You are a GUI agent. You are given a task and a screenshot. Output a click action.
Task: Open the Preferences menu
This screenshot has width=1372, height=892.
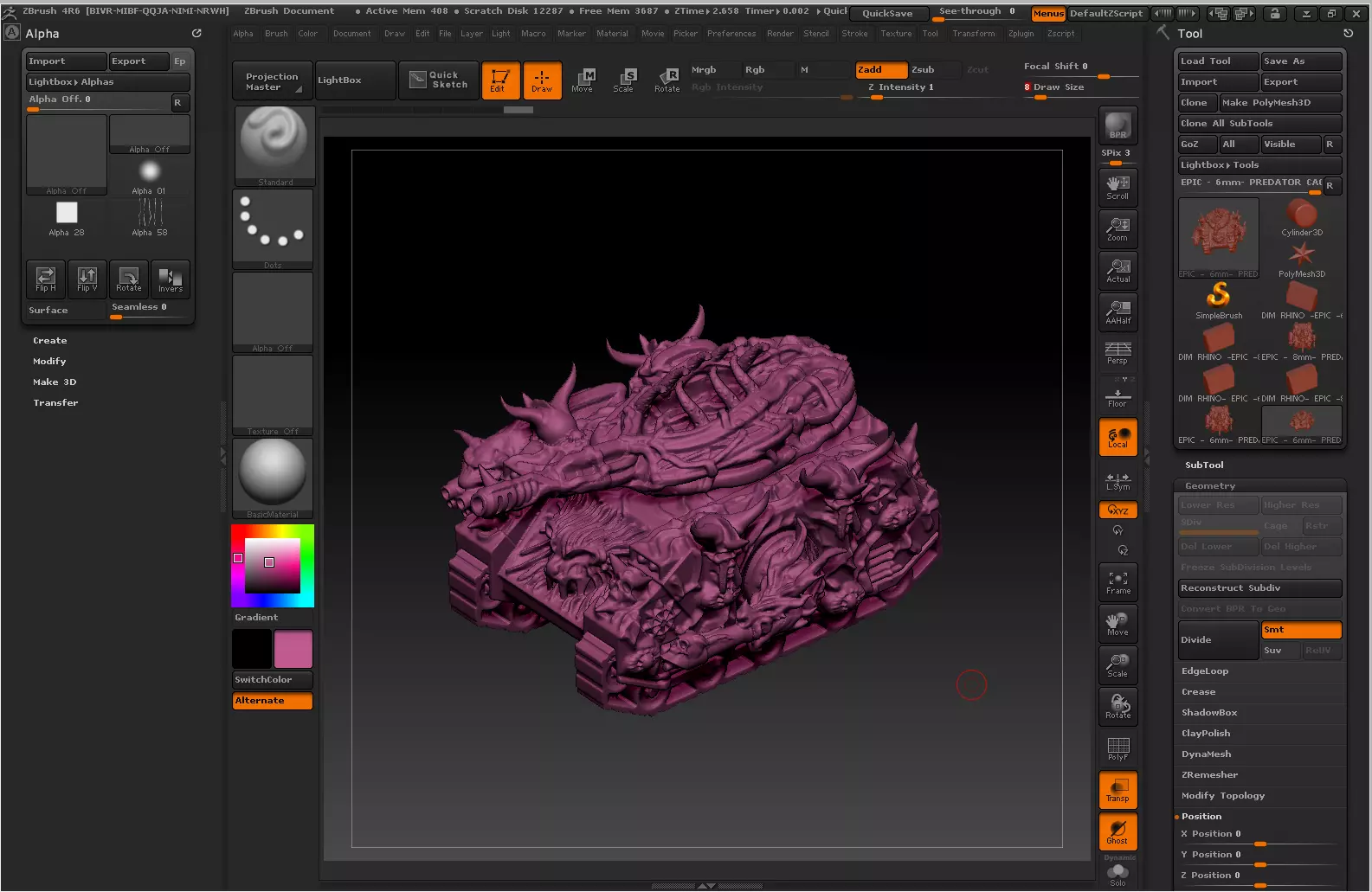pyautogui.click(x=731, y=34)
